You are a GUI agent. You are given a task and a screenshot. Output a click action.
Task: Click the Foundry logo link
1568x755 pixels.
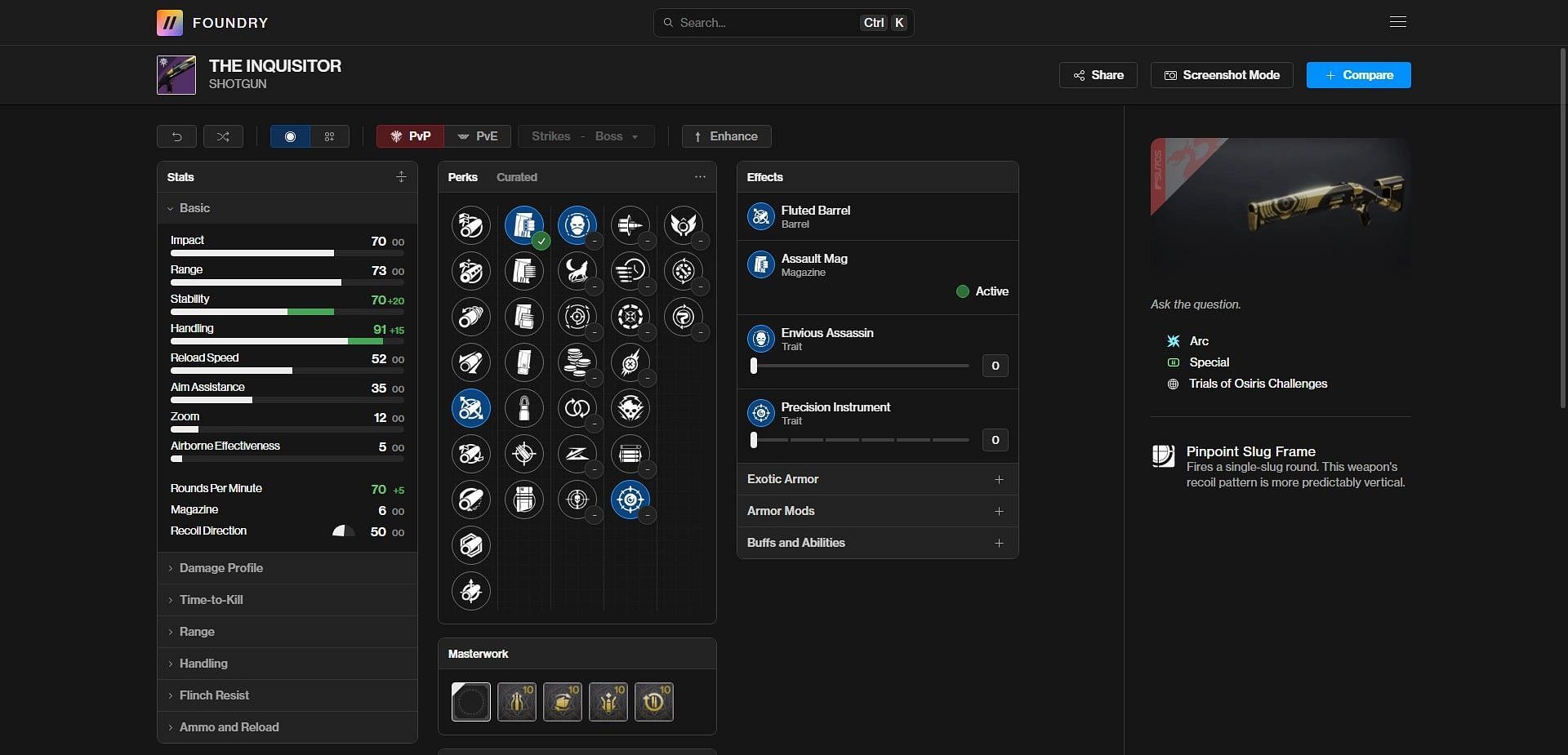tap(213, 23)
